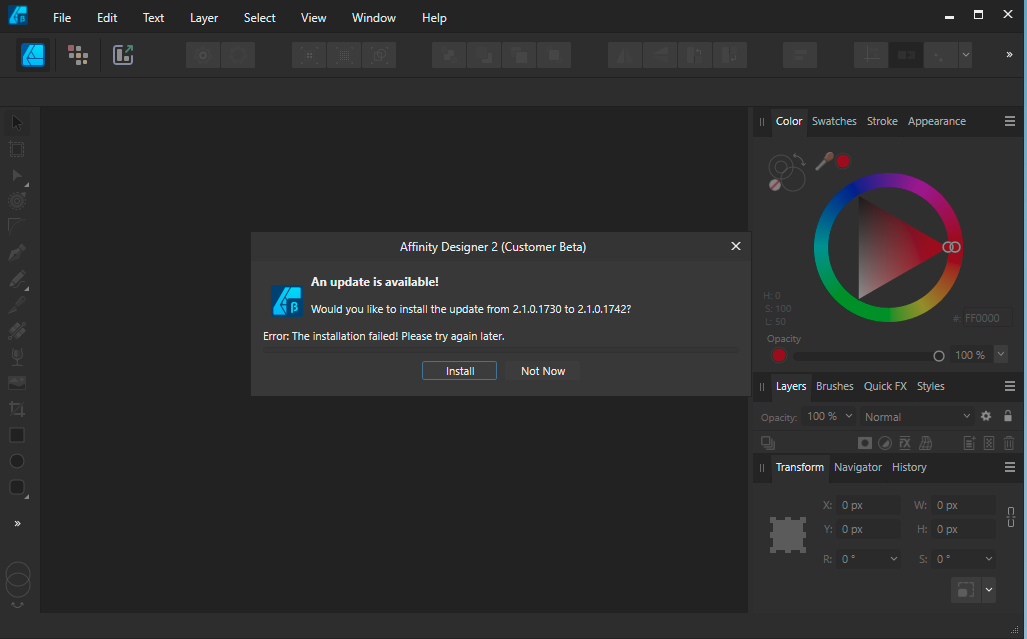Click the red color swatch beside eyedropper
Image resolution: width=1027 pixels, height=639 pixels.
coord(843,161)
